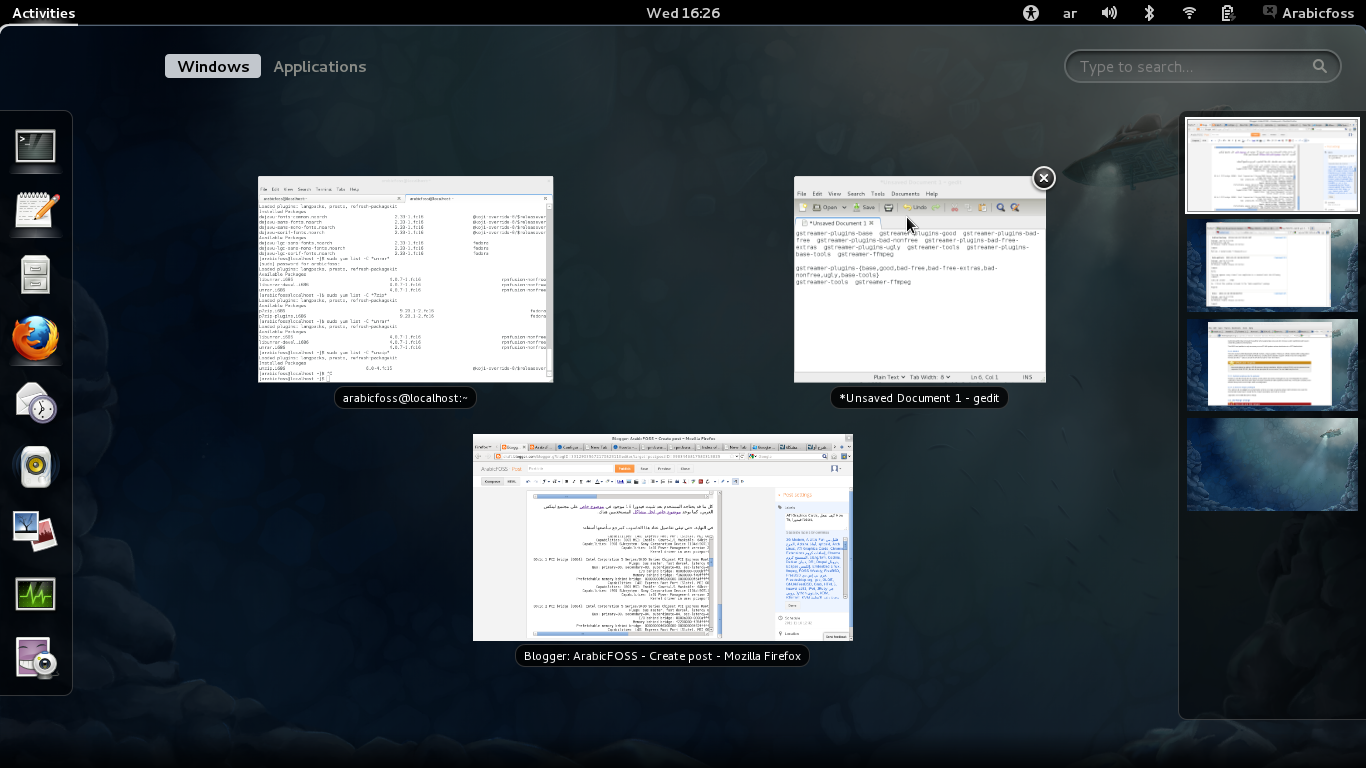The image size is (1366, 768).
Task: Open the mail and clock app icon
Action: (36, 403)
